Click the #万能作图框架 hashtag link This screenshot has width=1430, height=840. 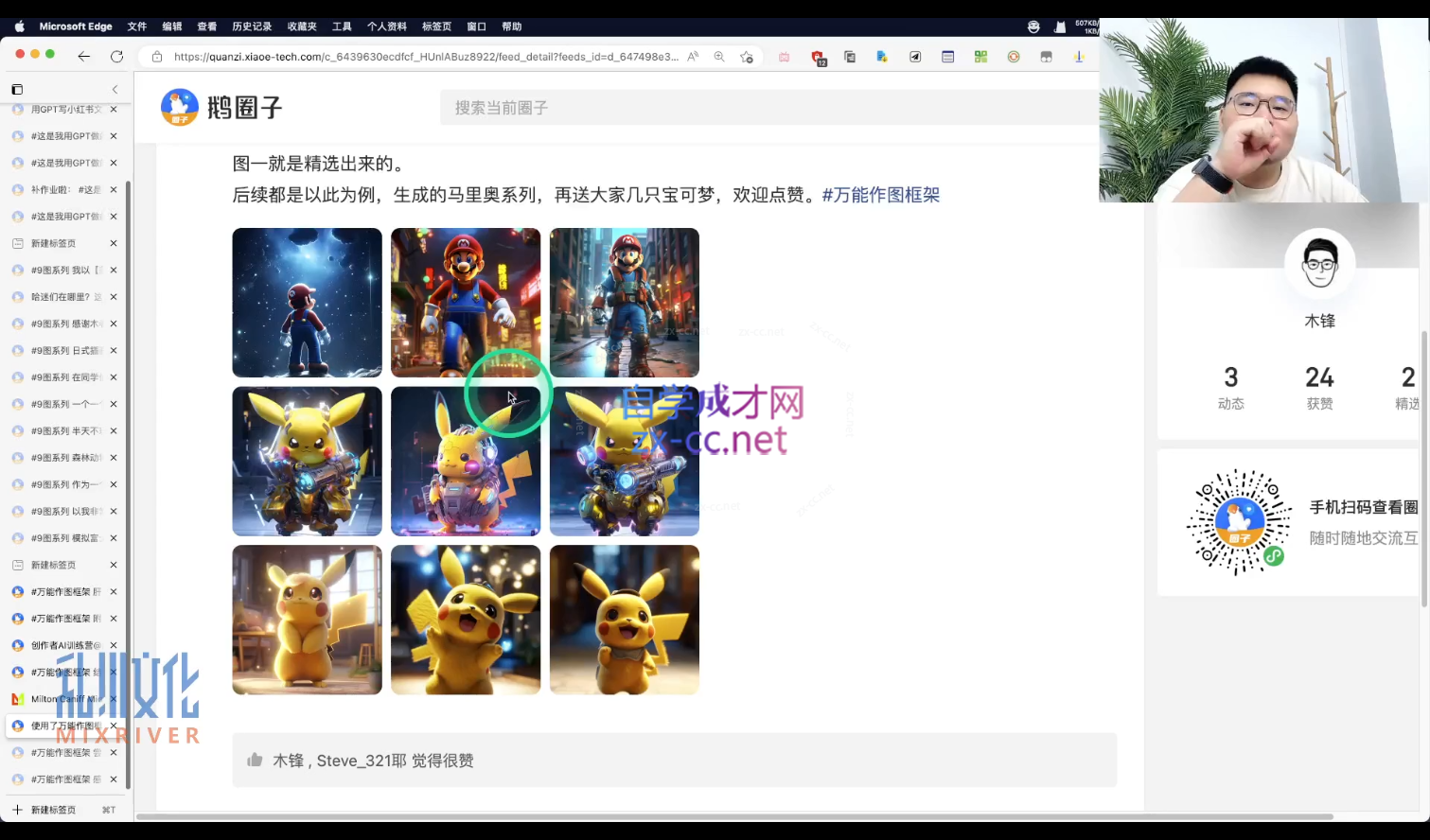tap(881, 195)
